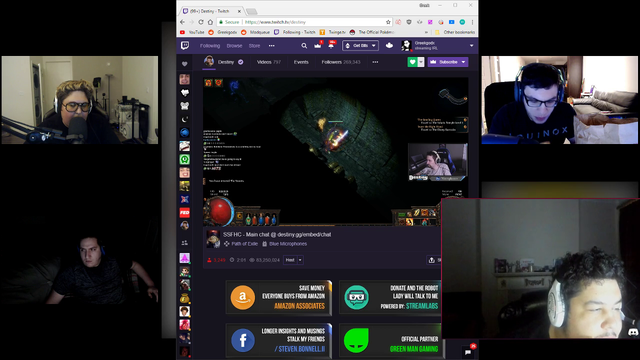Click the friends icon in the left sidebar
The height and width of the screenshot is (360, 640).
pyautogui.click(x=184, y=243)
